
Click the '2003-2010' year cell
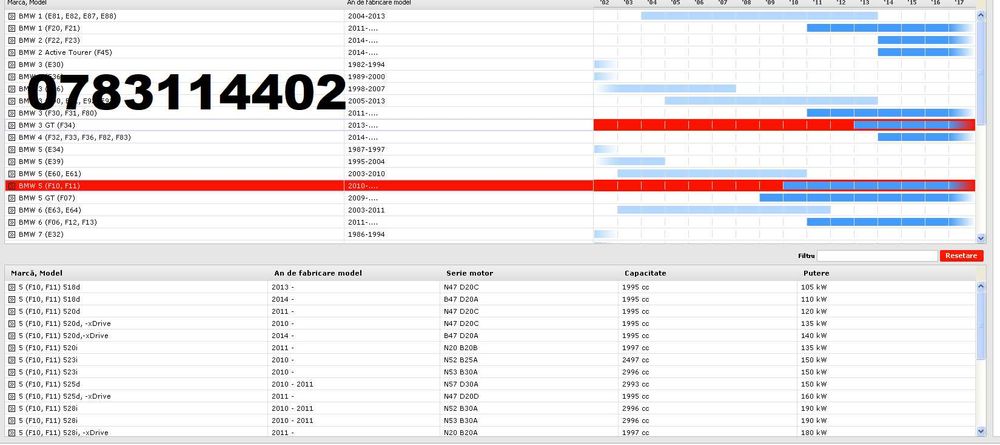point(366,173)
